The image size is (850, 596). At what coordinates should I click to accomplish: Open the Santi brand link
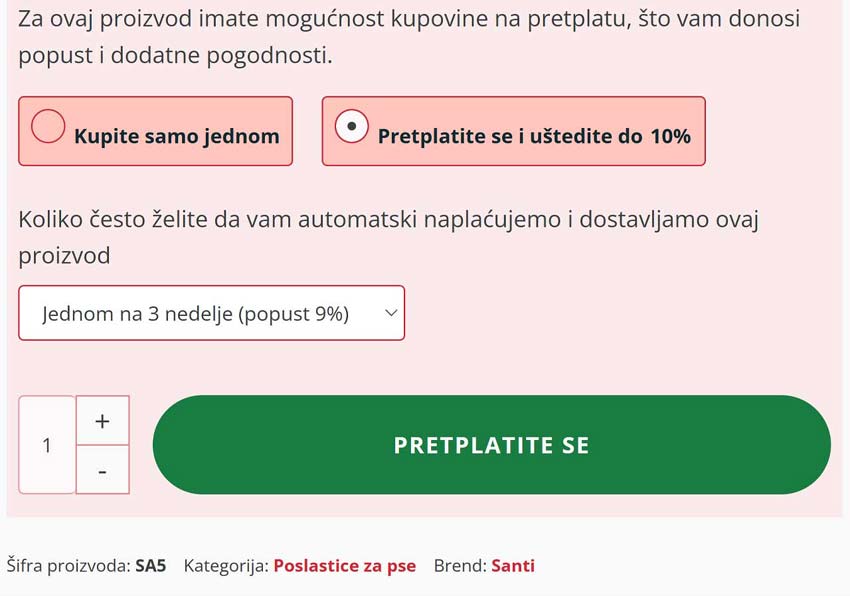(x=513, y=566)
